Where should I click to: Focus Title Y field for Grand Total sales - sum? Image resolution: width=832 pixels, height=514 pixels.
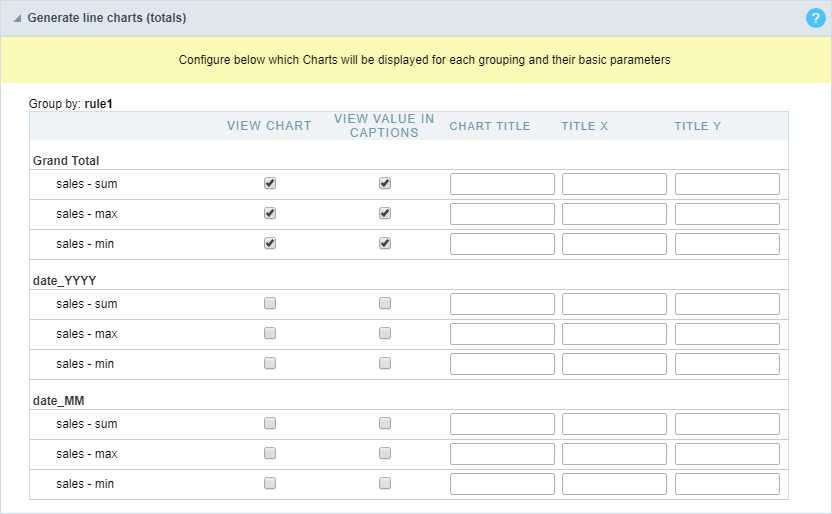727,184
